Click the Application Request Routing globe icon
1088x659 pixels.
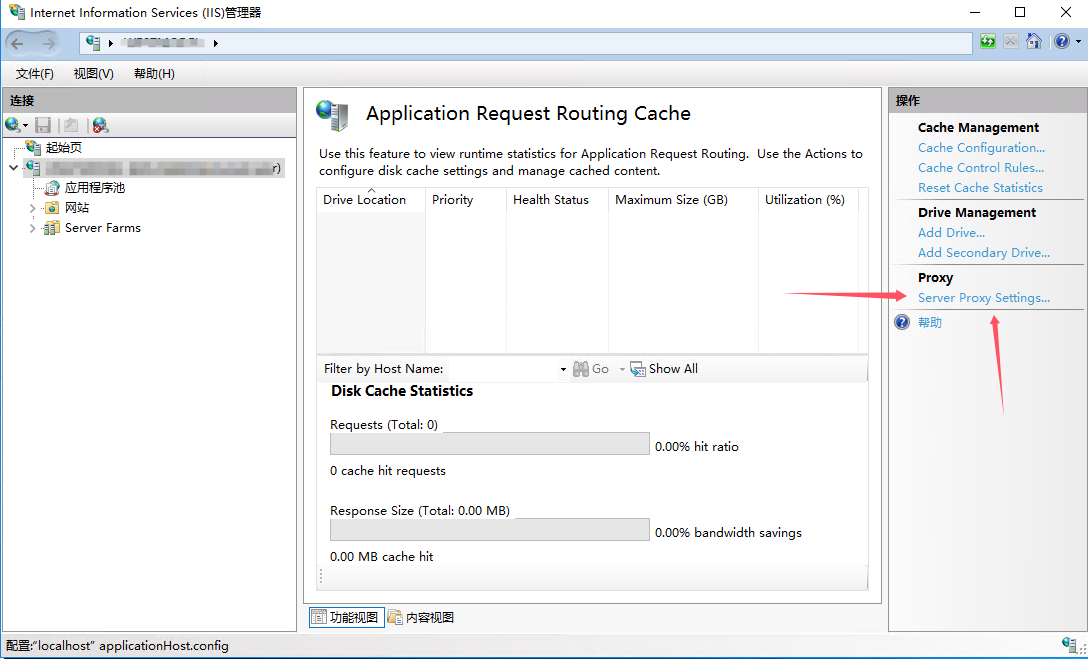pyautogui.click(x=331, y=113)
